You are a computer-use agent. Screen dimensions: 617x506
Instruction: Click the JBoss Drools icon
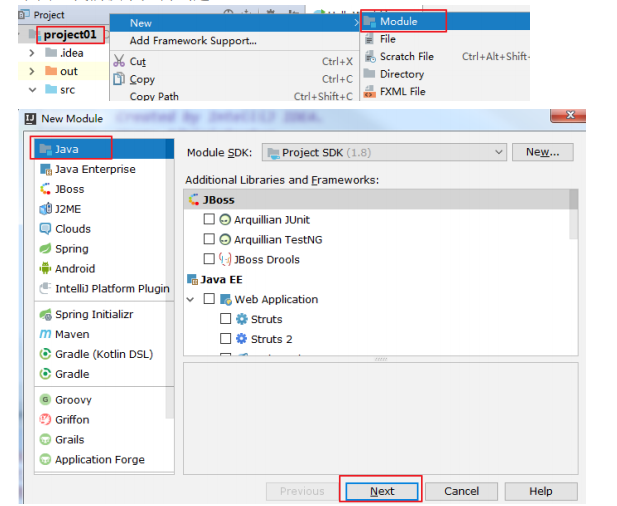tap(225, 259)
